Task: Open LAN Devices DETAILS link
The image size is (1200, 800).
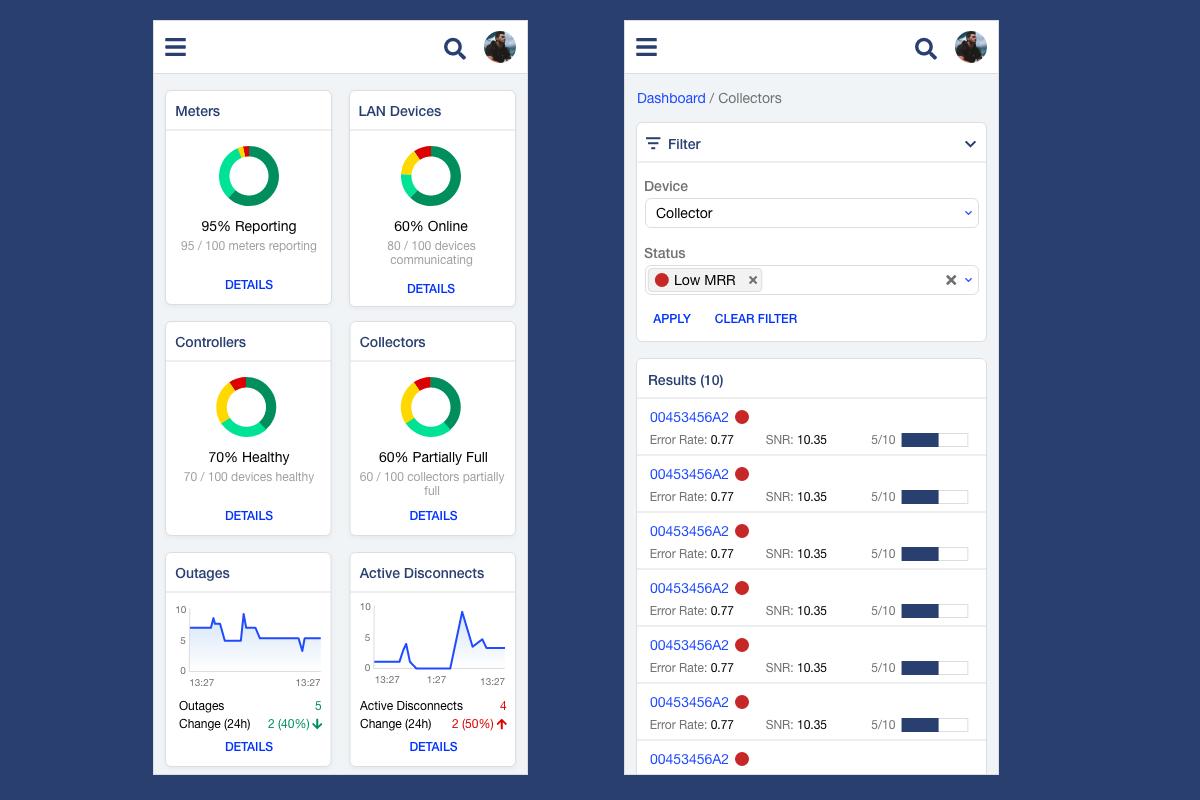Action: point(431,289)
